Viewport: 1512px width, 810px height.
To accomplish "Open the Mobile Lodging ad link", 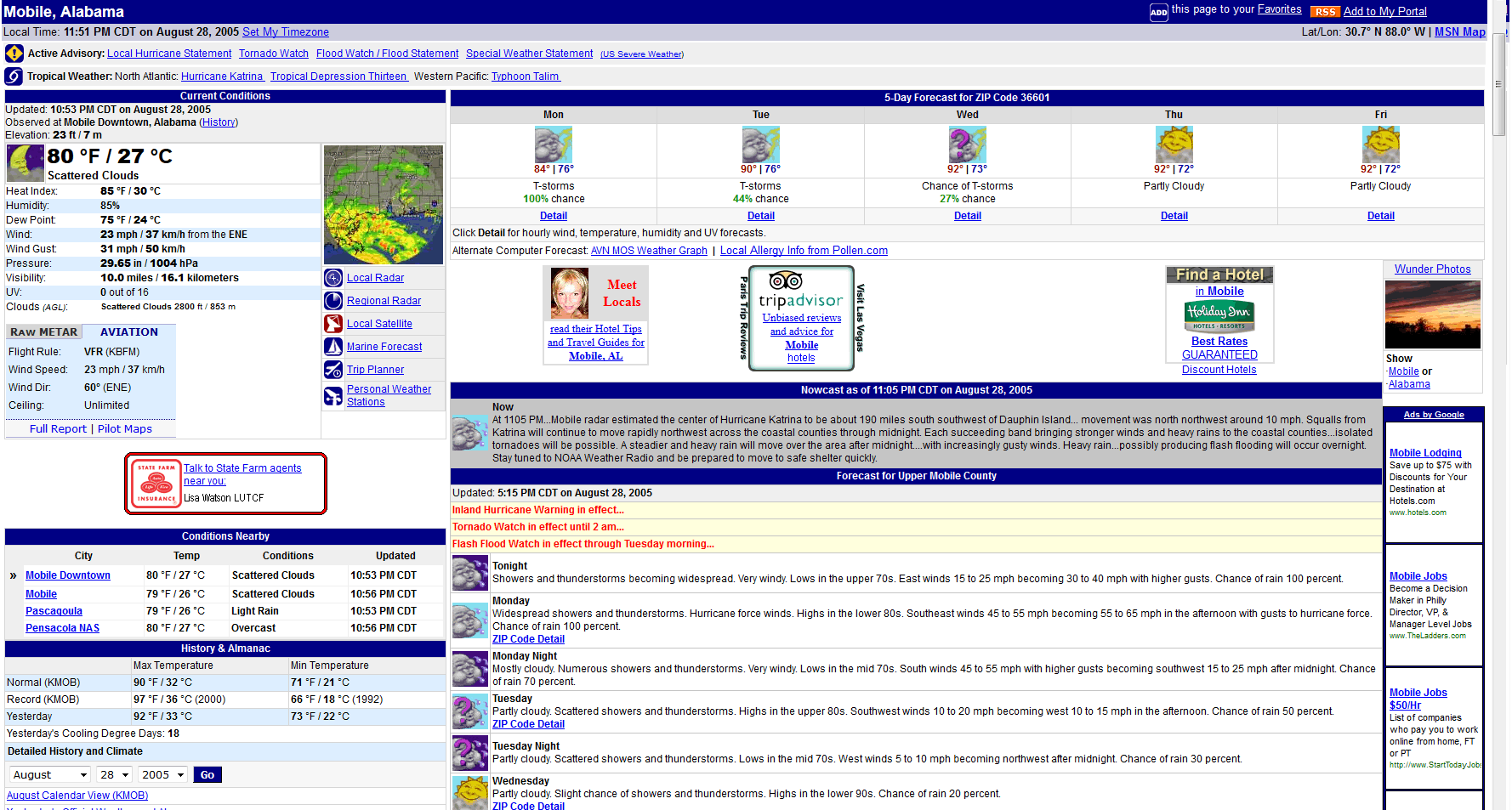I will click(x=1425, y=453).
